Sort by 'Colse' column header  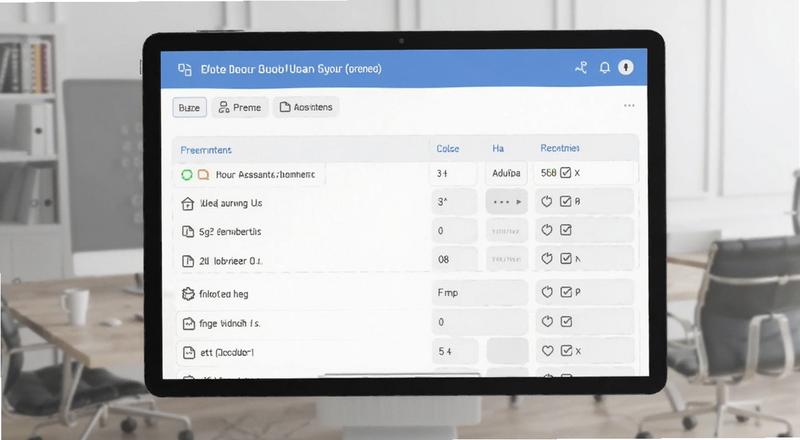coord(447,149)
